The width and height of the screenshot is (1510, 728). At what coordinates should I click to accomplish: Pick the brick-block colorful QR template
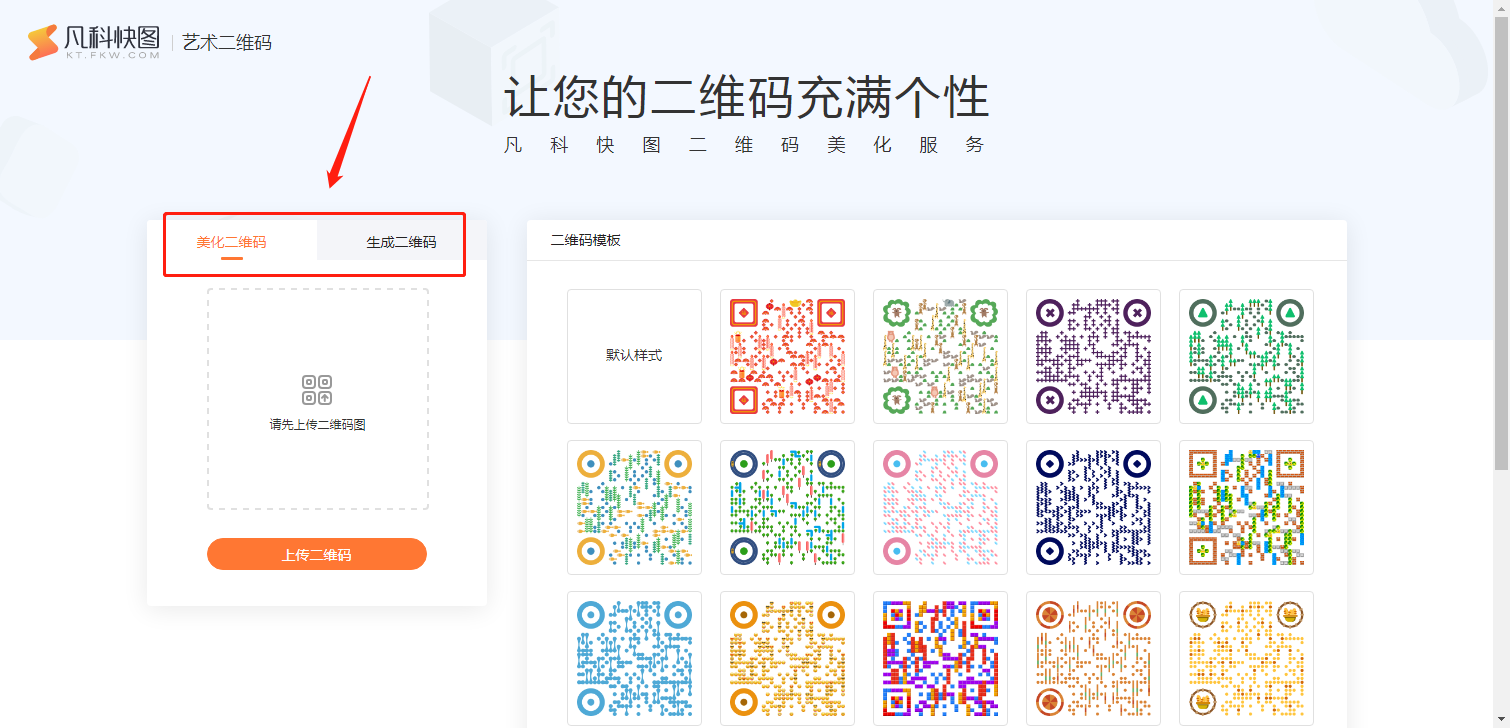coord(1246,507)
